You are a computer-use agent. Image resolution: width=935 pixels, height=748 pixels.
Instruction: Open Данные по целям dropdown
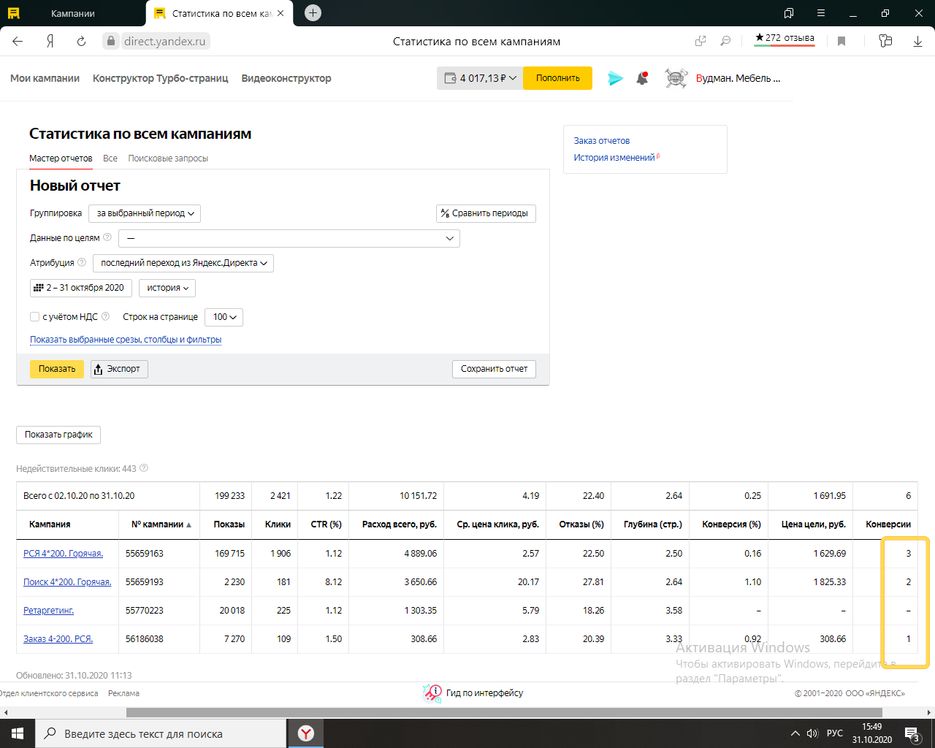coord(289,238)
